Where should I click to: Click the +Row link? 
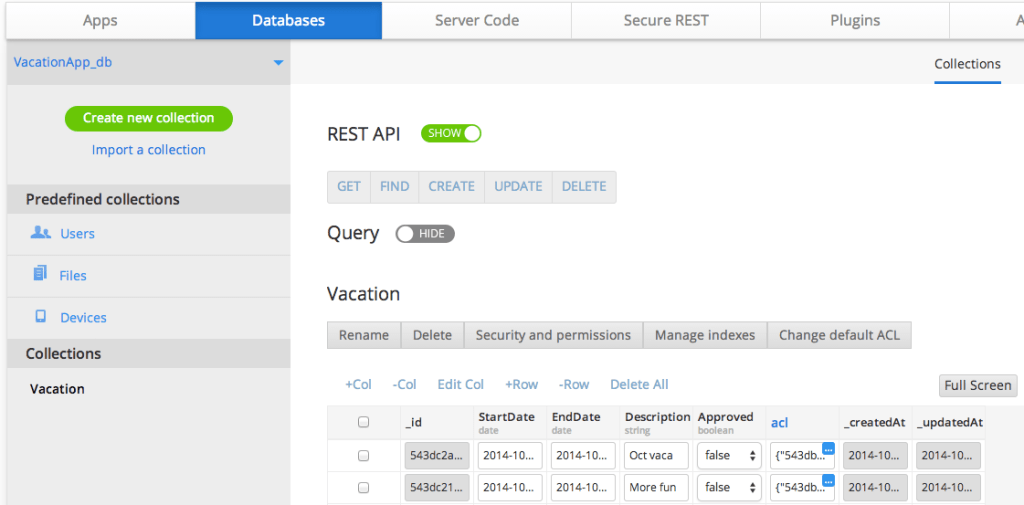point(521,385)
